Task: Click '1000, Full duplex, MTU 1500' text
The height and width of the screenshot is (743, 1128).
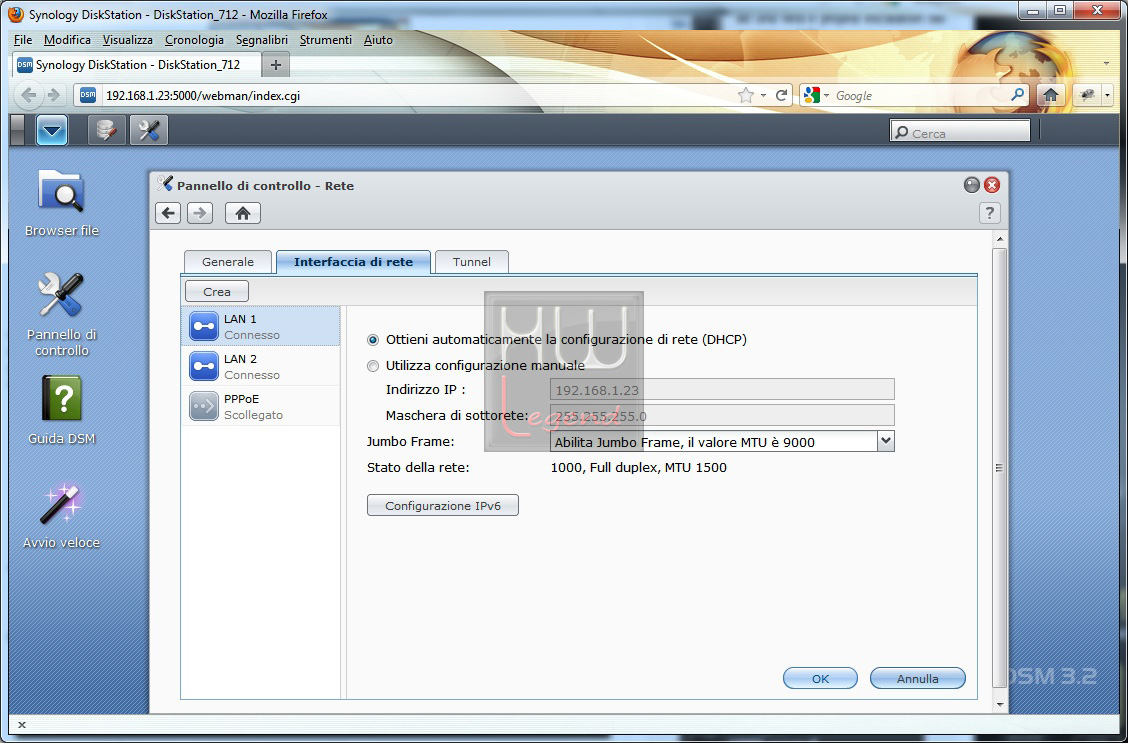Action: pyautogui.click(x=638, y=468)
